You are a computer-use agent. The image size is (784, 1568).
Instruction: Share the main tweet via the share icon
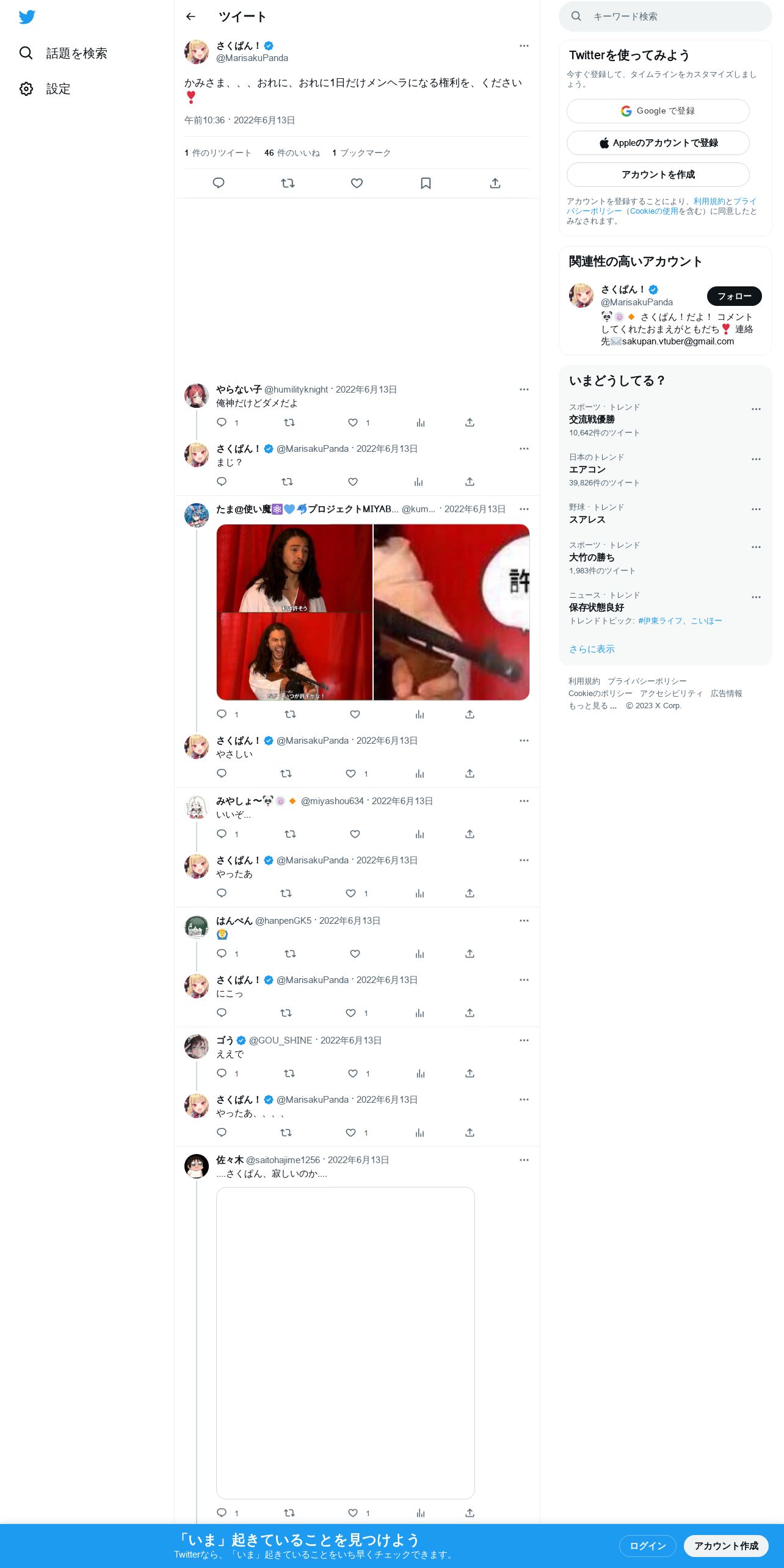coord(495,183)
